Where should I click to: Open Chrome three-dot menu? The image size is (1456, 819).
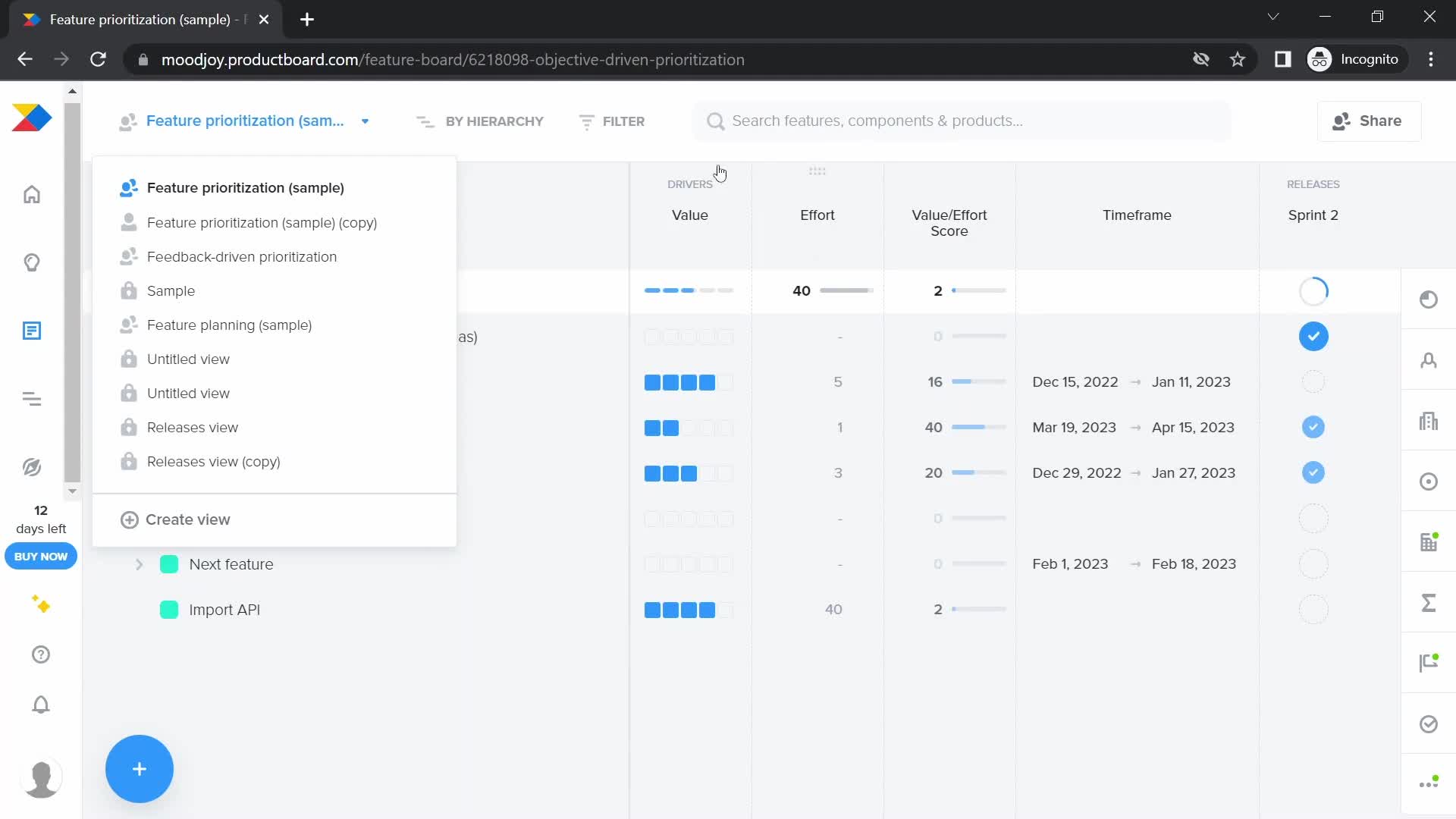(1431, 59)
